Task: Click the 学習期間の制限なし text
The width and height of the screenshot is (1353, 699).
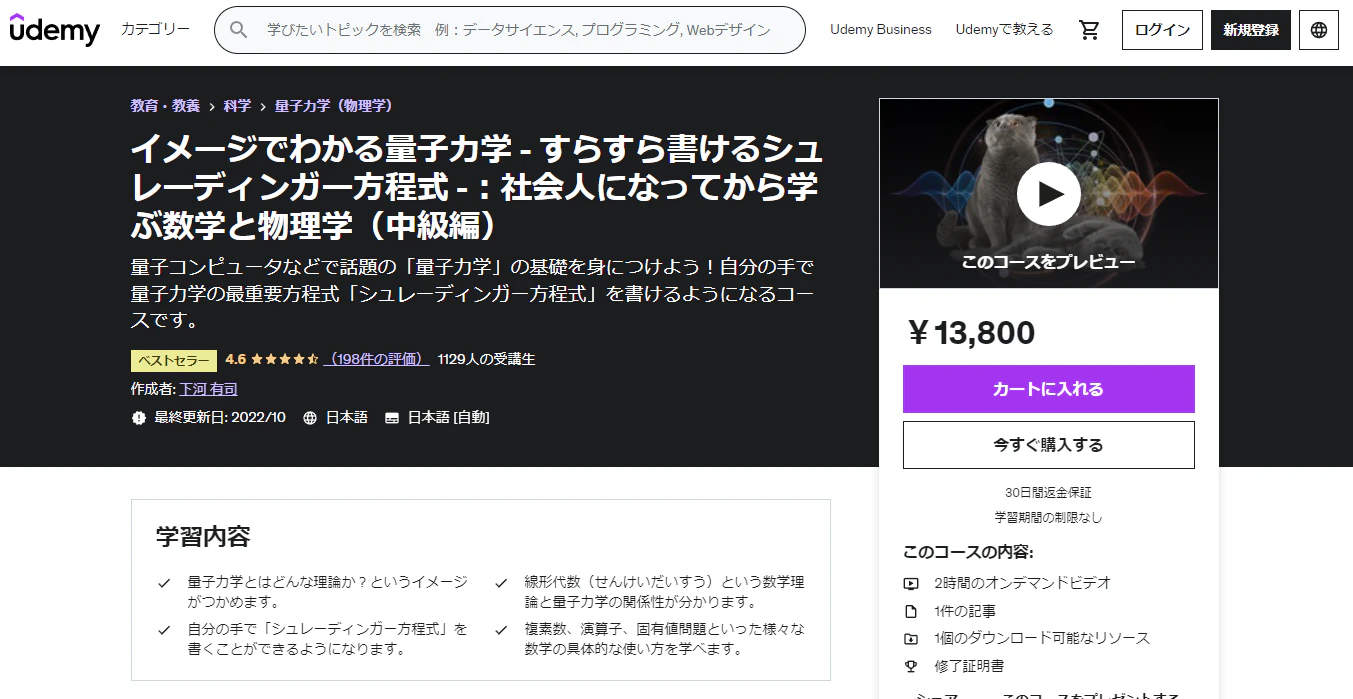Action: click(x=1049, y=518)
